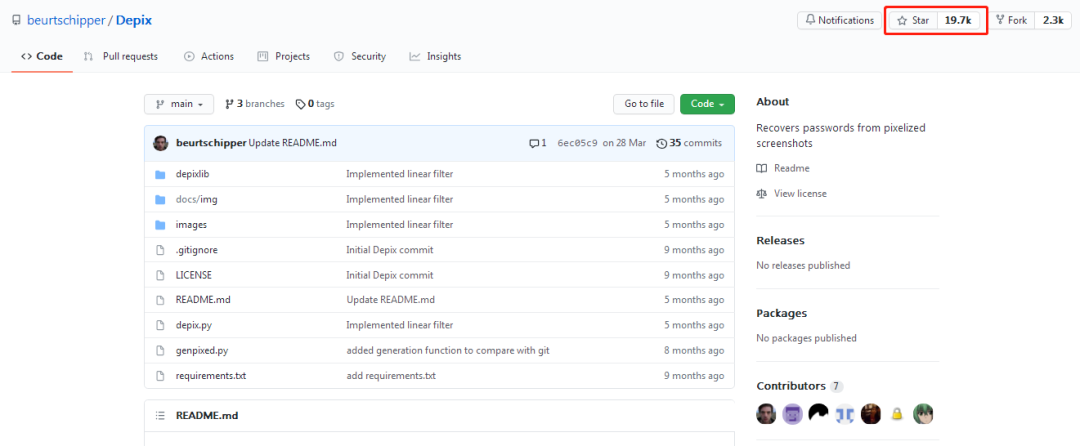The width and height of the screenshot is (1080, 446).
Task: Click the first contributor avatar
Action: 766,414
